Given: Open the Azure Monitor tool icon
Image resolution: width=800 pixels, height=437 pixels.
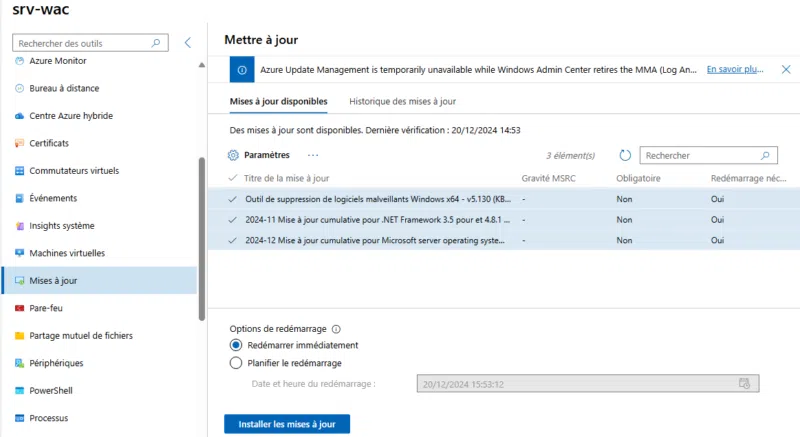Looking at the screenshot, I should (x=19, y=61).
